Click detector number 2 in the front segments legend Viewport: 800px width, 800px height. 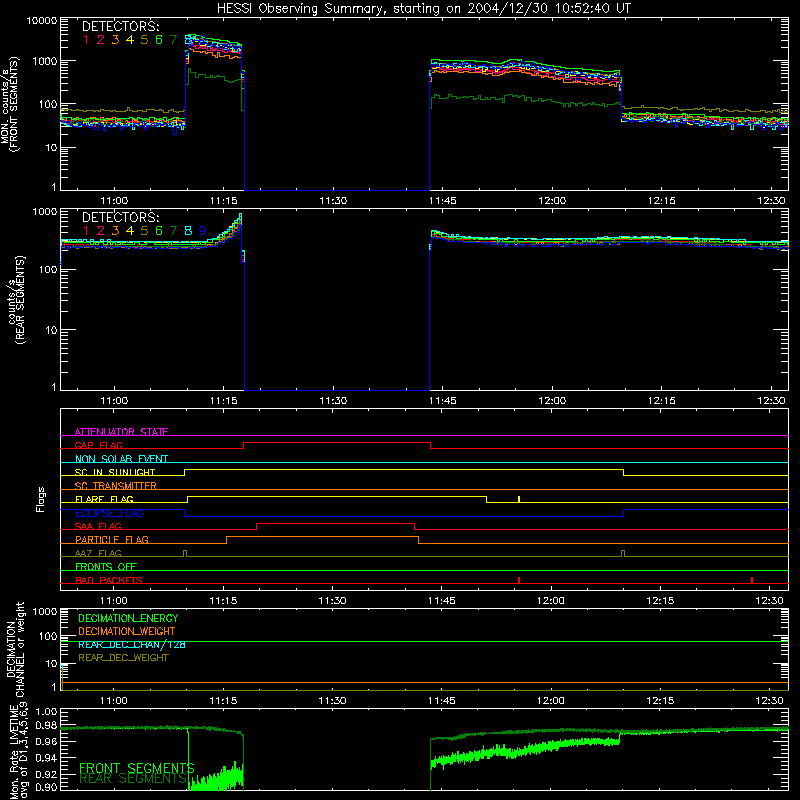[101, 40]
